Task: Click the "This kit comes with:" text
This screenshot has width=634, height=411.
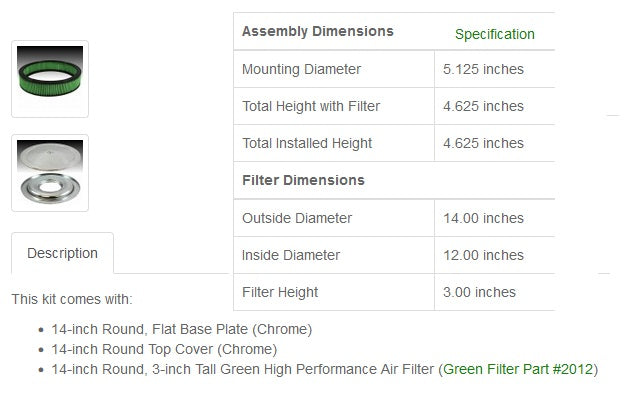Action: (72, 299)
